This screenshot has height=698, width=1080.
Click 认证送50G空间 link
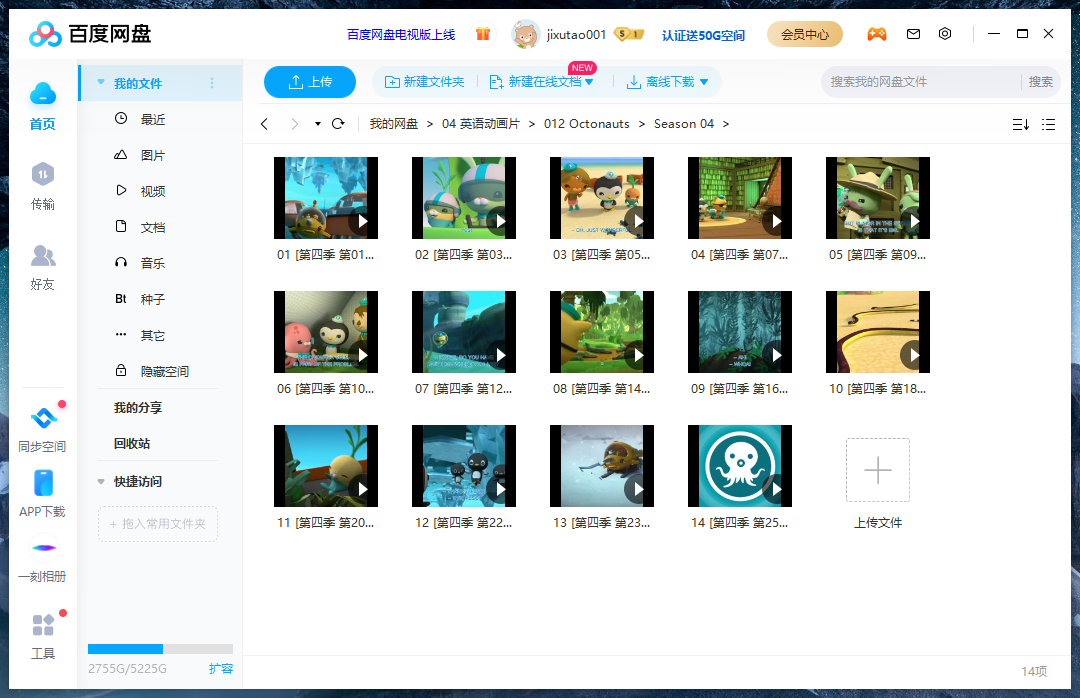[x=703, y=35]
